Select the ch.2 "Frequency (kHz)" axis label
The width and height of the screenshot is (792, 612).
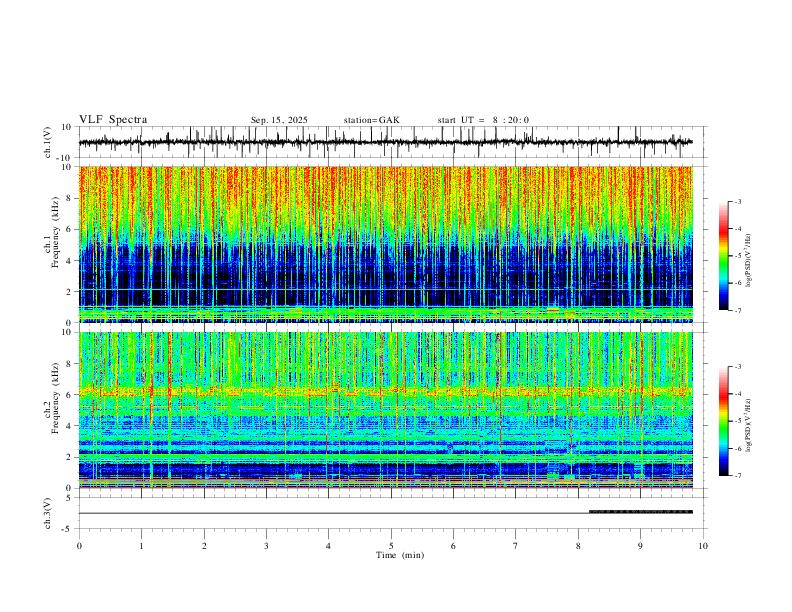(x=55, y=398)
